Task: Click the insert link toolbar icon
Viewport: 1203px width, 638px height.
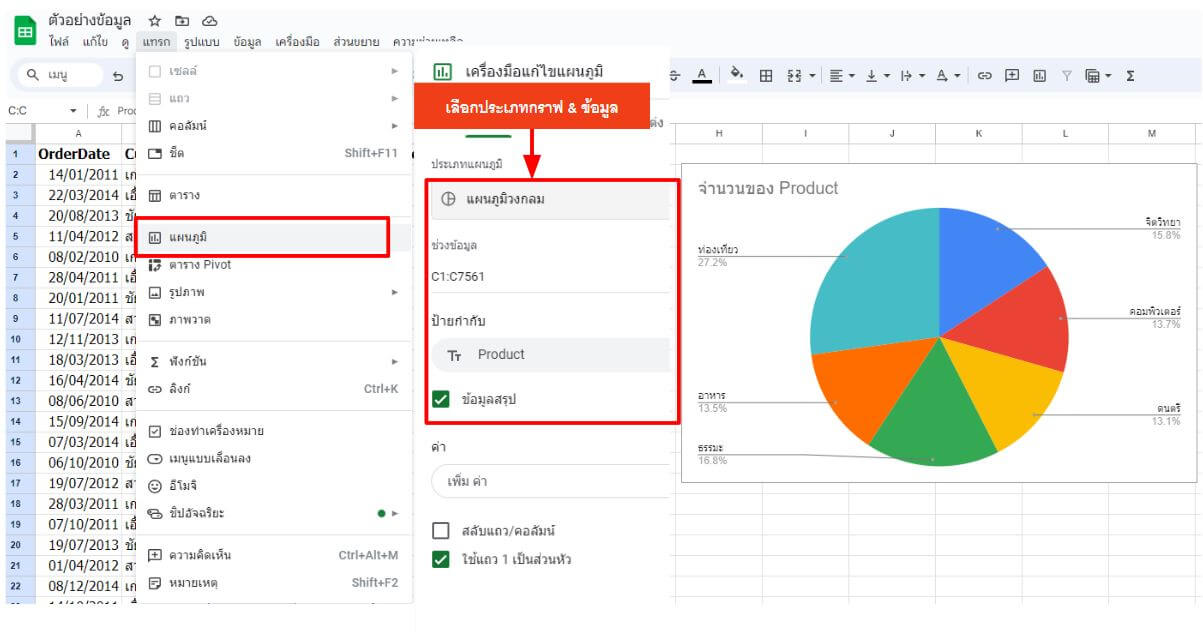Action: (985, 75)
